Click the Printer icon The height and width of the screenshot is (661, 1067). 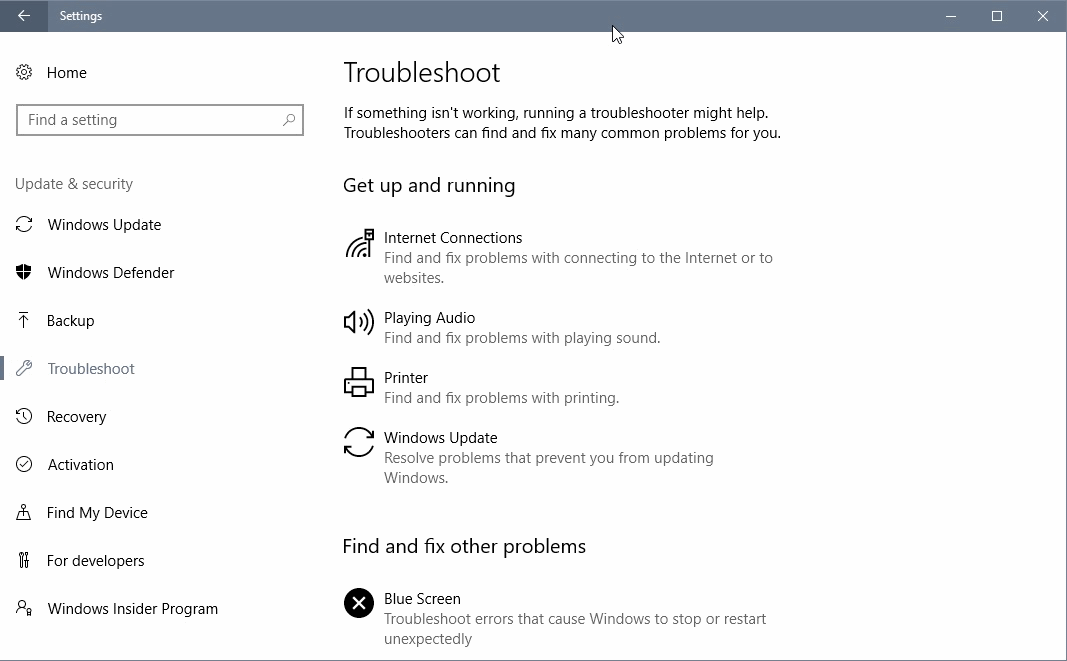point(359,382)
